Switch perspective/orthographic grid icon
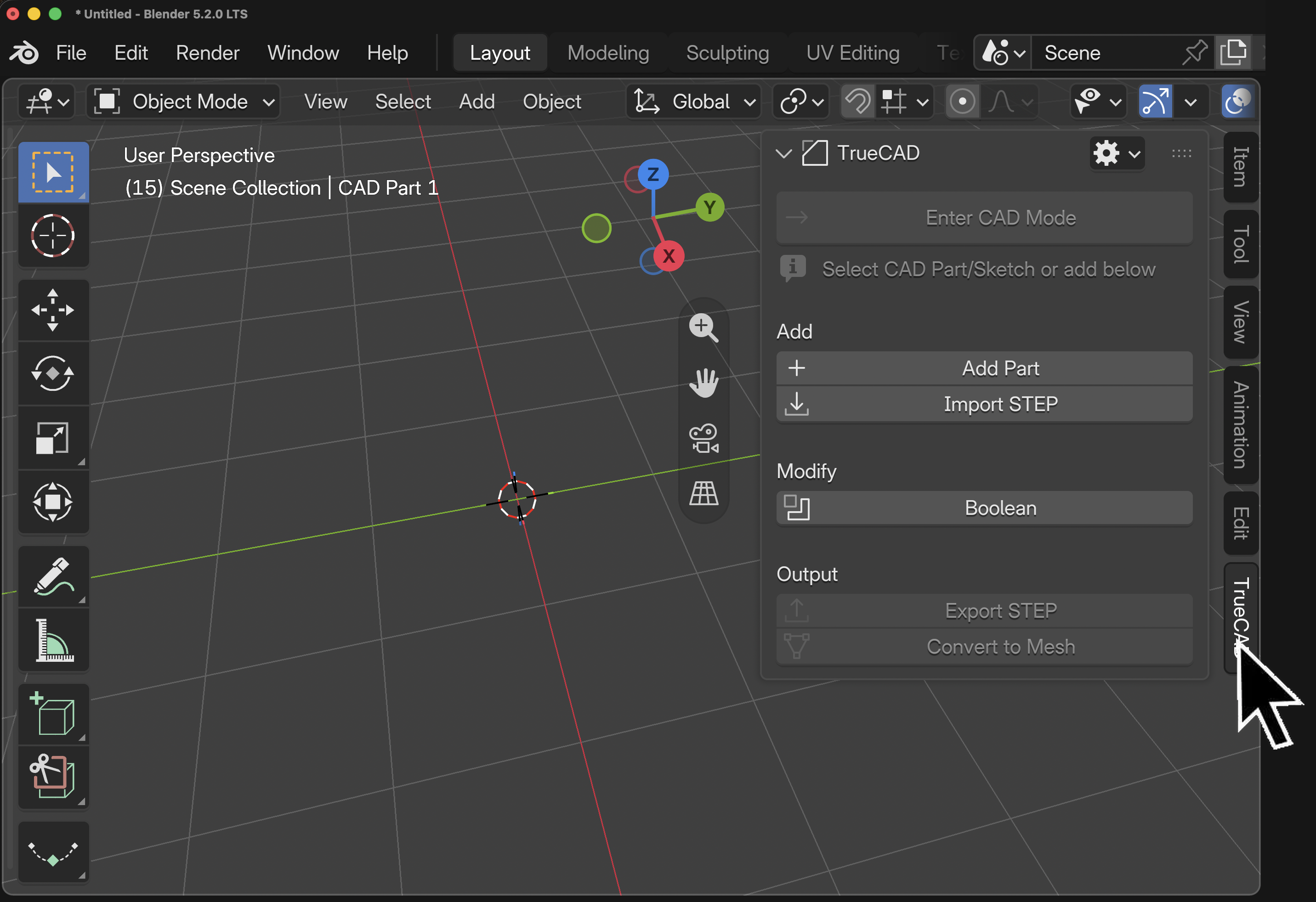 pos(704,493)
